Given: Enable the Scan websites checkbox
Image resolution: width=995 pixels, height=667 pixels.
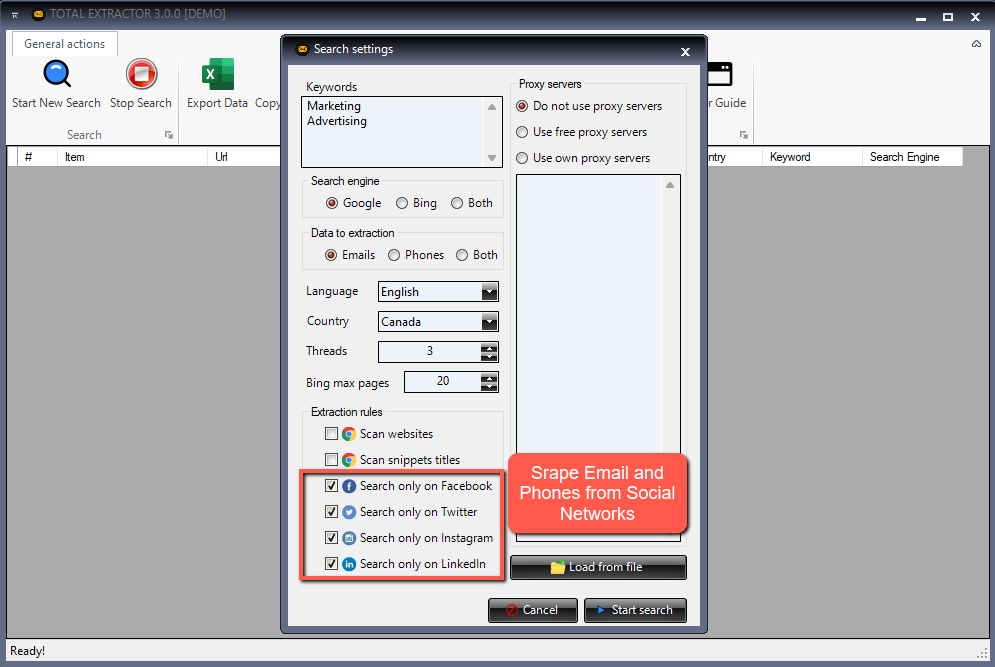Looking at the screenshot, I should 331,433.
